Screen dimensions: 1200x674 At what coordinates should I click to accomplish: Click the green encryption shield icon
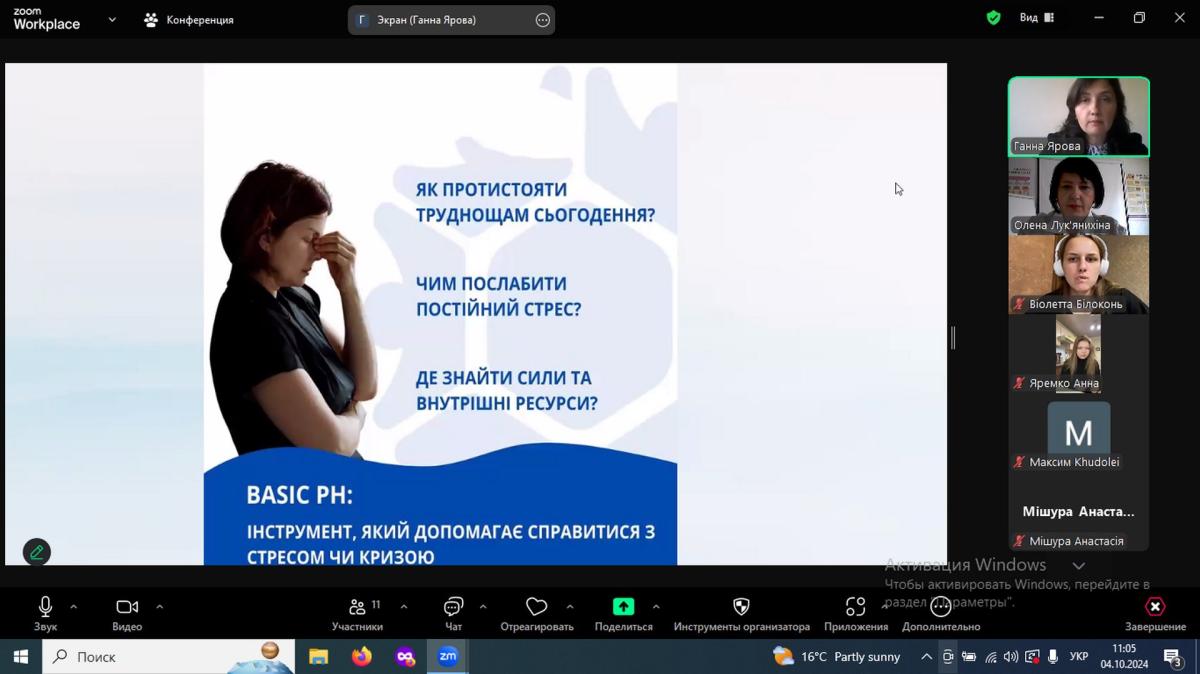pyautogui.click(x=993, y=18)
